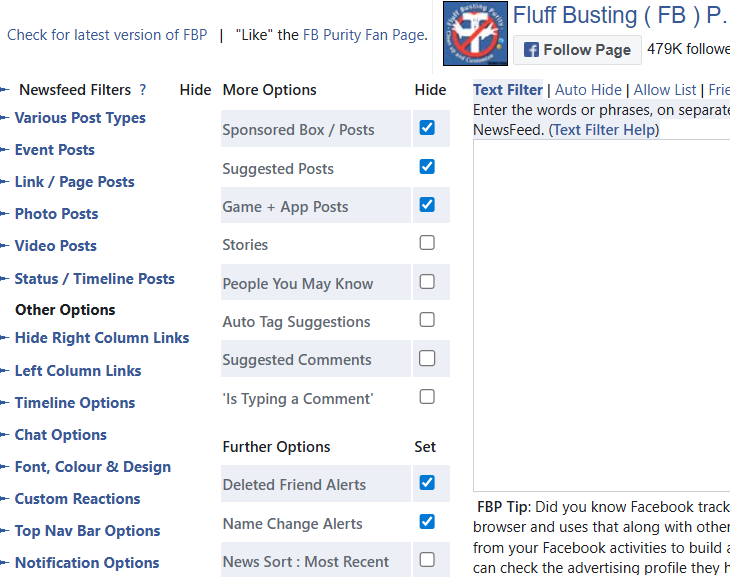The width and height of the screenshot is (730, 577).
Task: Switch to the Allow List tab
Action: point(664,89)
